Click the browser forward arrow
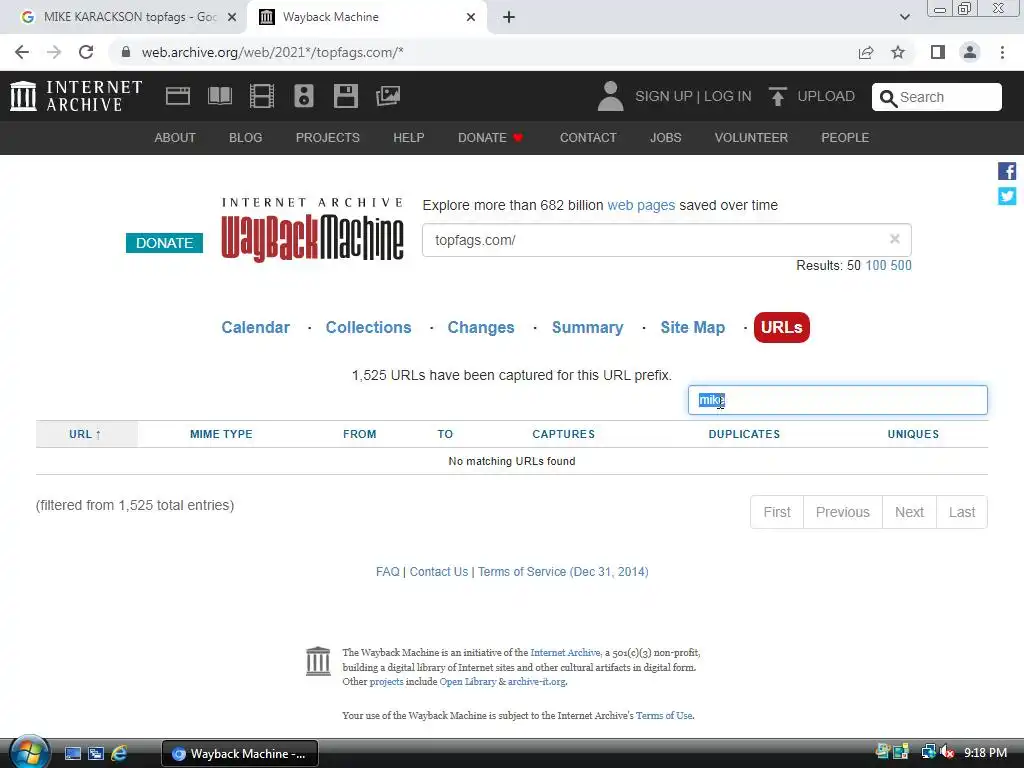1024x768 pixels. 54,52
